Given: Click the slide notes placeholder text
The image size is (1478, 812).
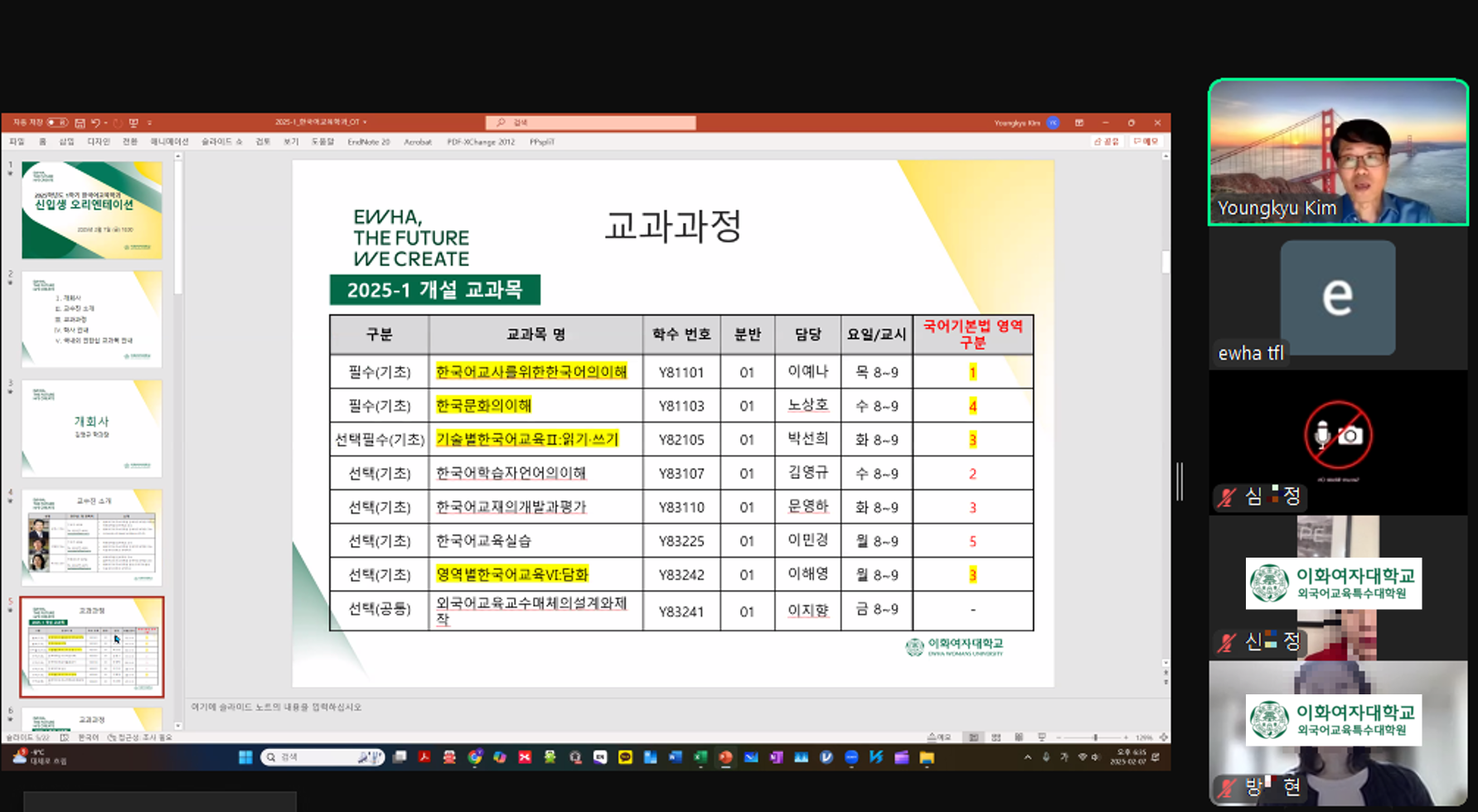Looking at the screenshot, I should 276,707.
